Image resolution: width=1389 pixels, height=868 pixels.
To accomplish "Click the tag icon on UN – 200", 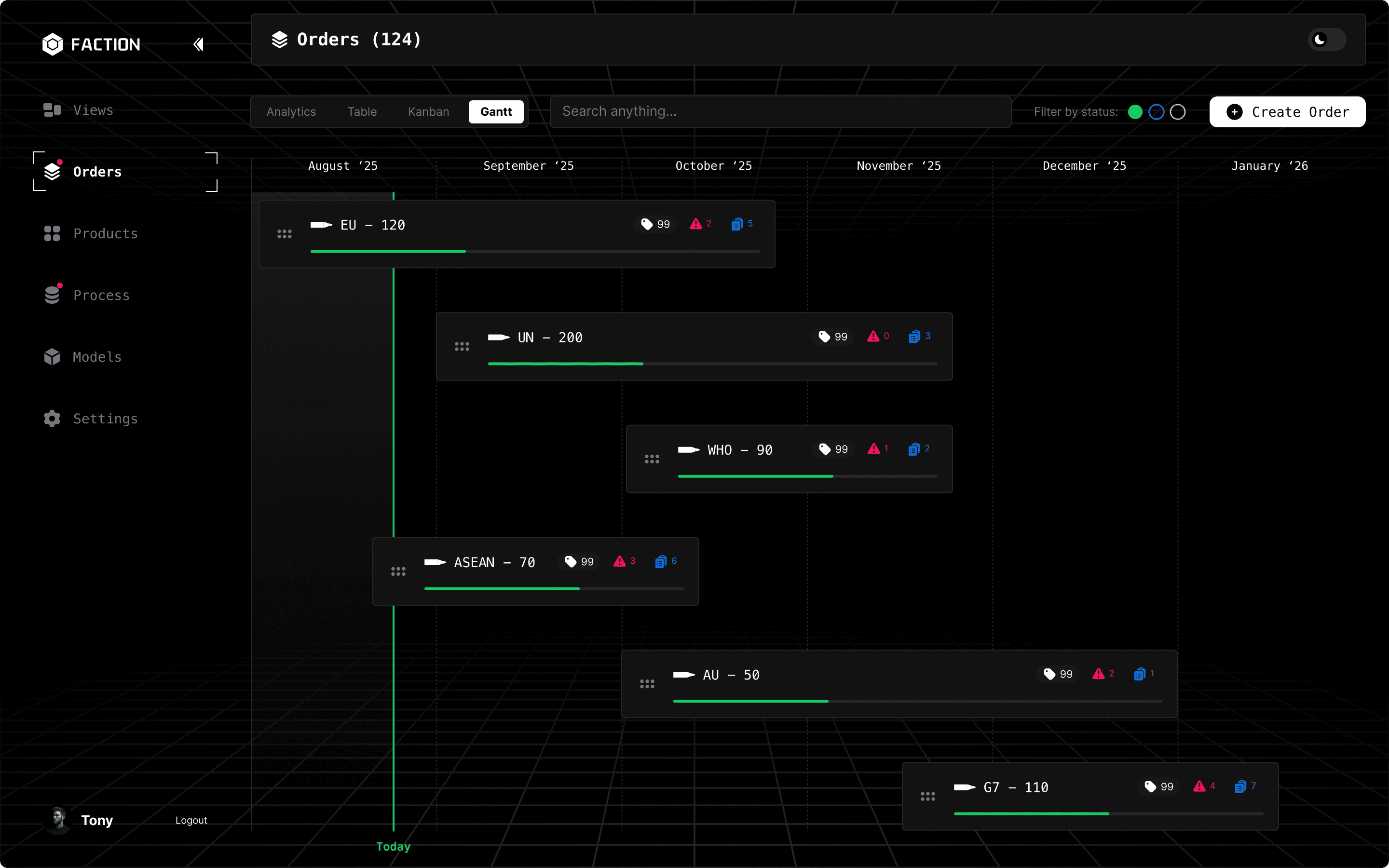I will point(824,337).
